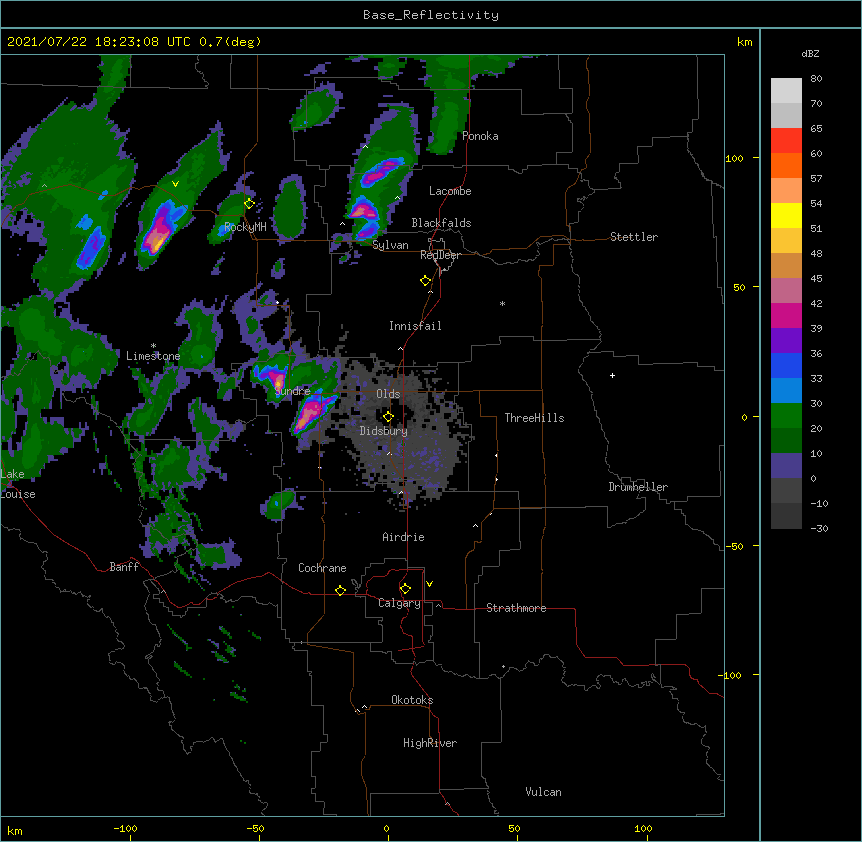Click the Base_Reflectivity title text
862x842 pixels.
(431, 15)
